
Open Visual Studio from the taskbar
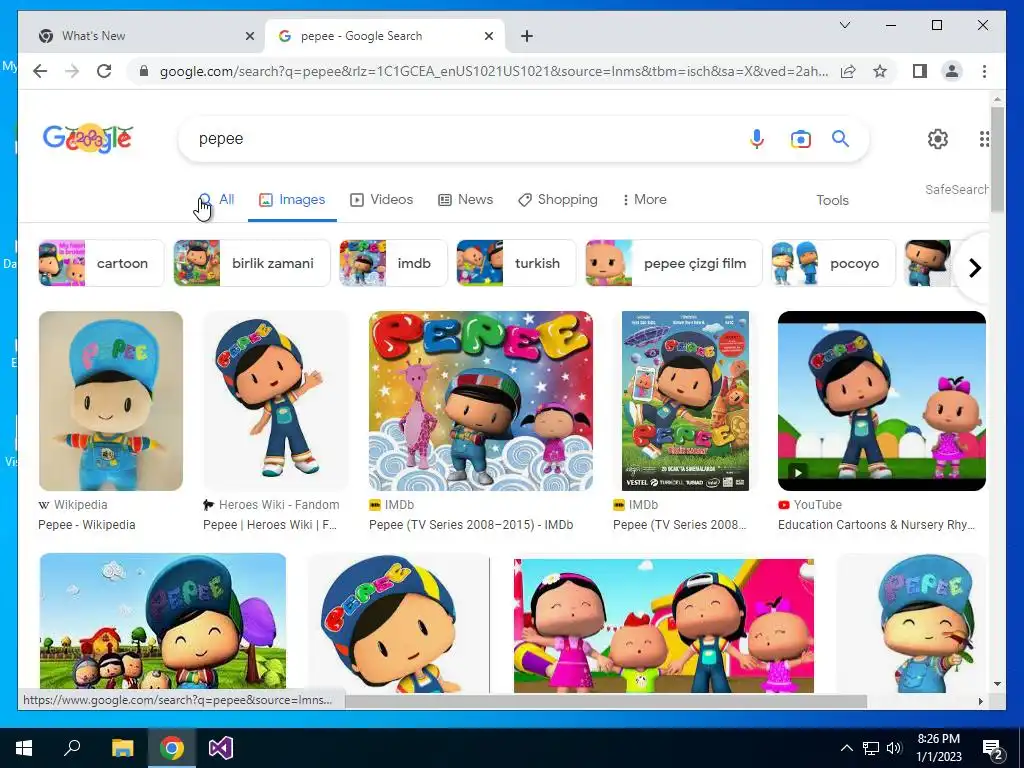click(x=221, y=748)
